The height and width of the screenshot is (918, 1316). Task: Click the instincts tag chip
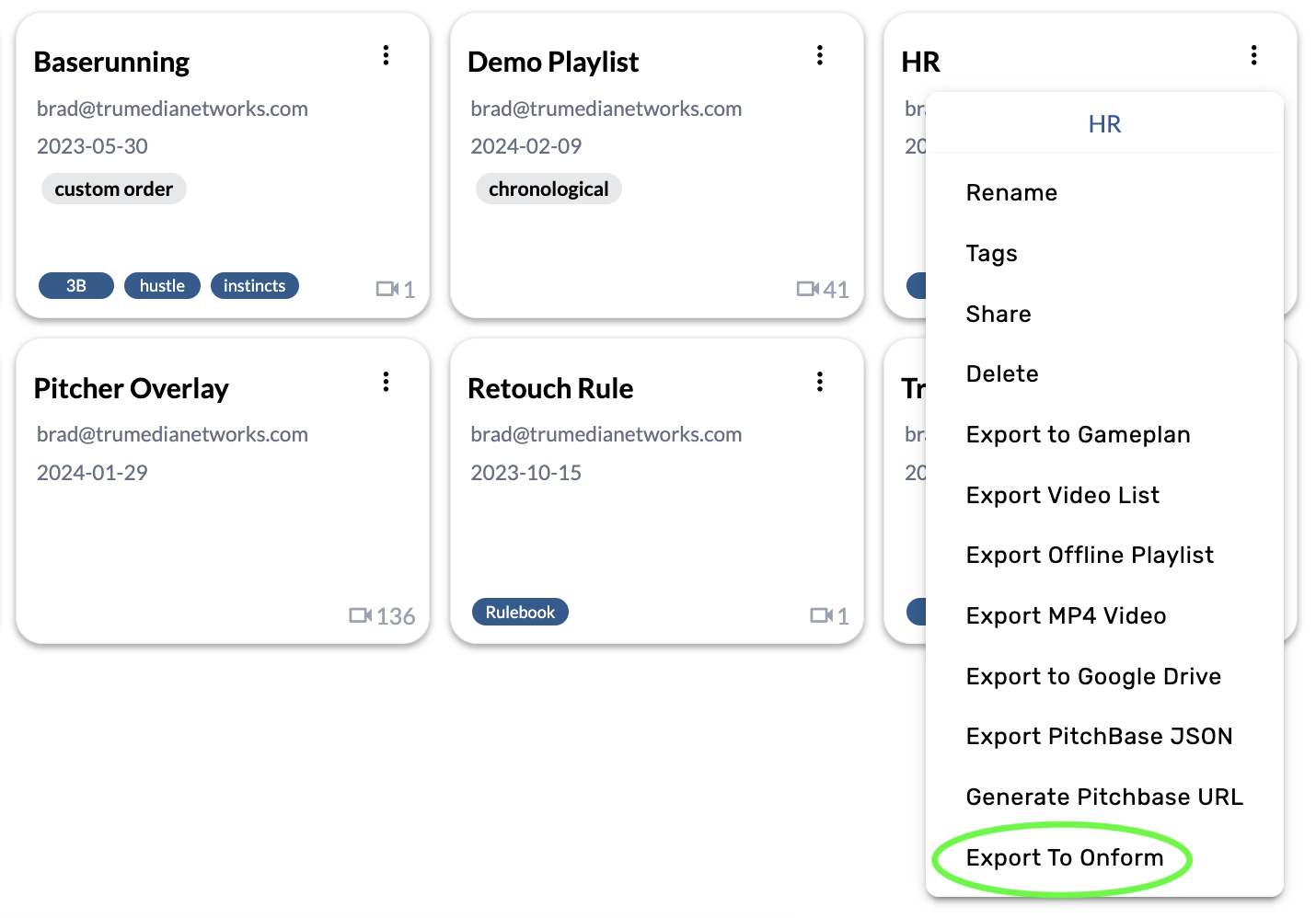[x=254, y=286]
